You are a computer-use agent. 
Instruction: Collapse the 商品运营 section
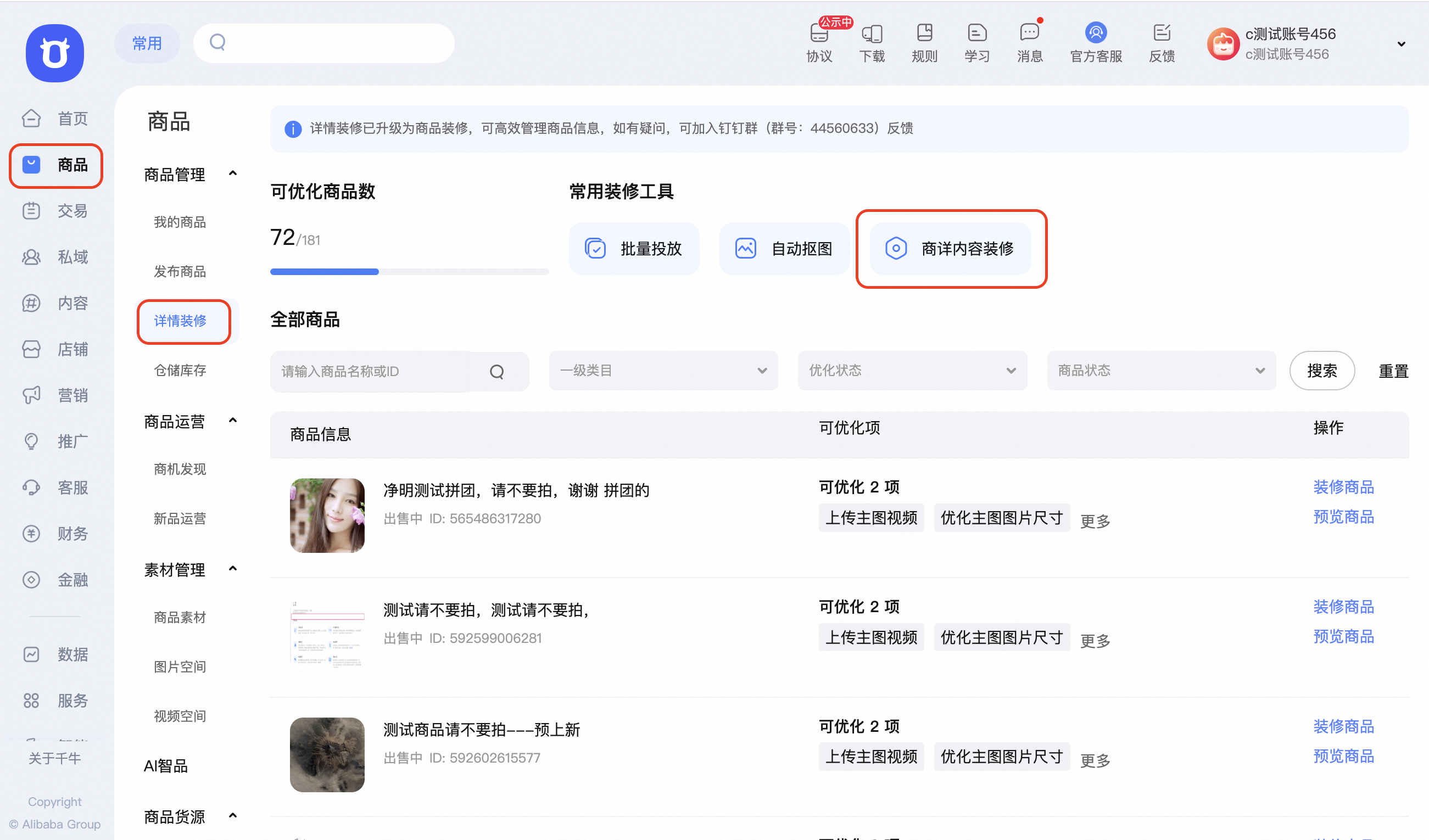click(x=232, y=421)
